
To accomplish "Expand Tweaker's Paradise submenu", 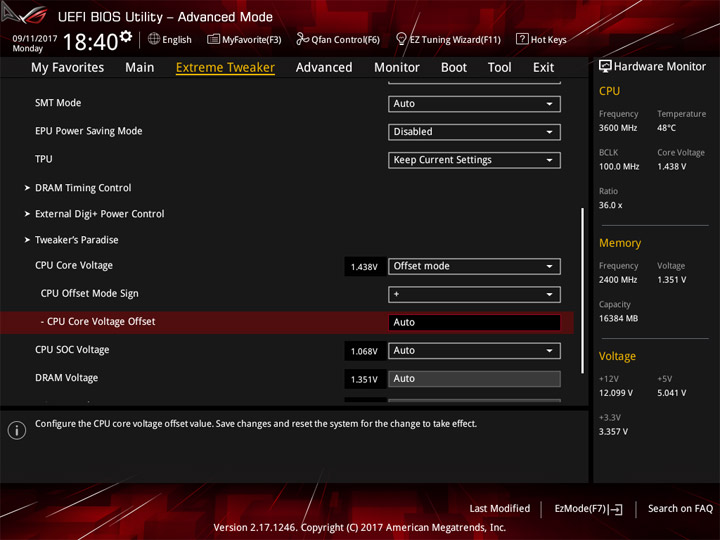I will [72, 240].
